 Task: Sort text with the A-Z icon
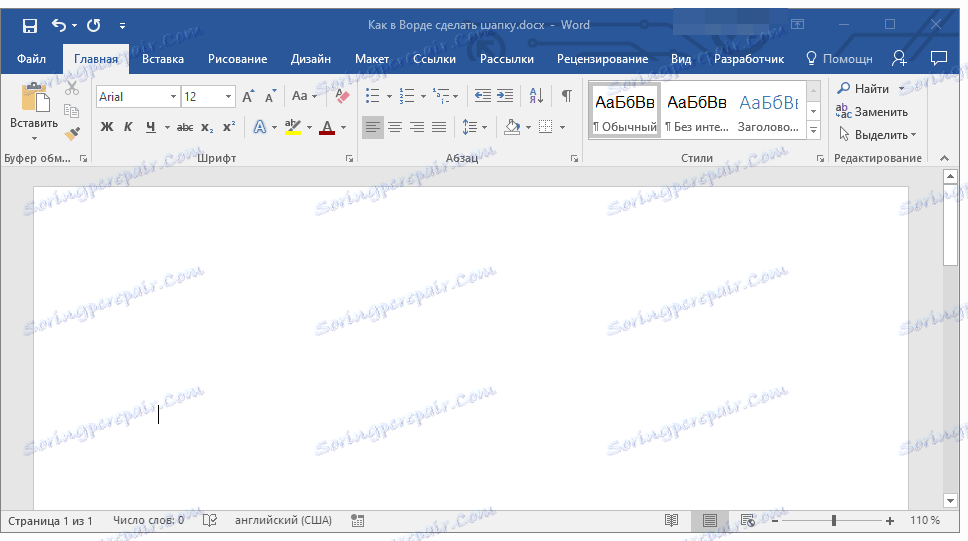coord(536,96)
